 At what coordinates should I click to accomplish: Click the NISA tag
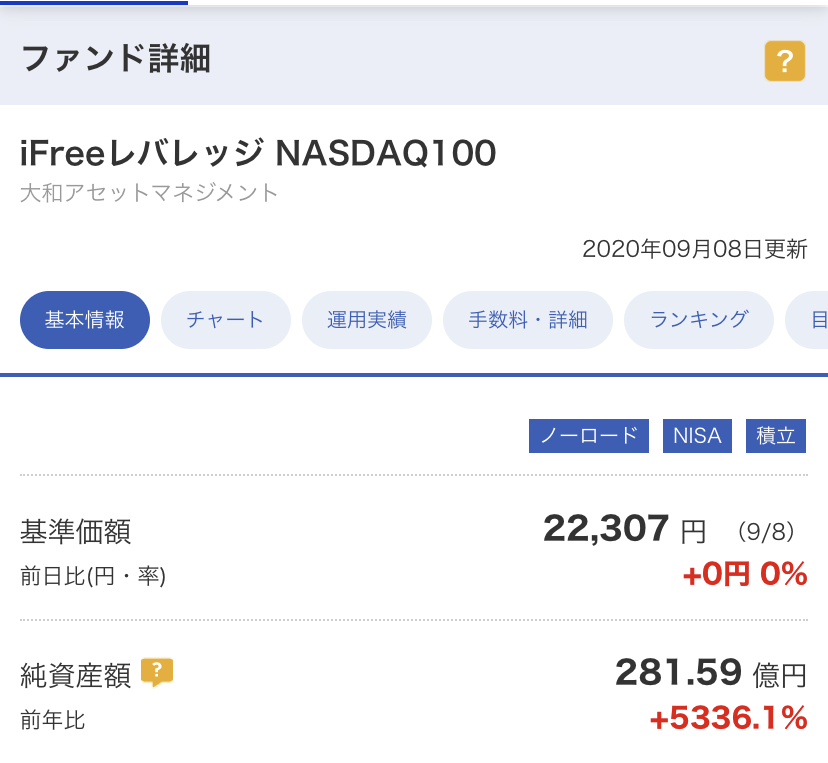697,436
